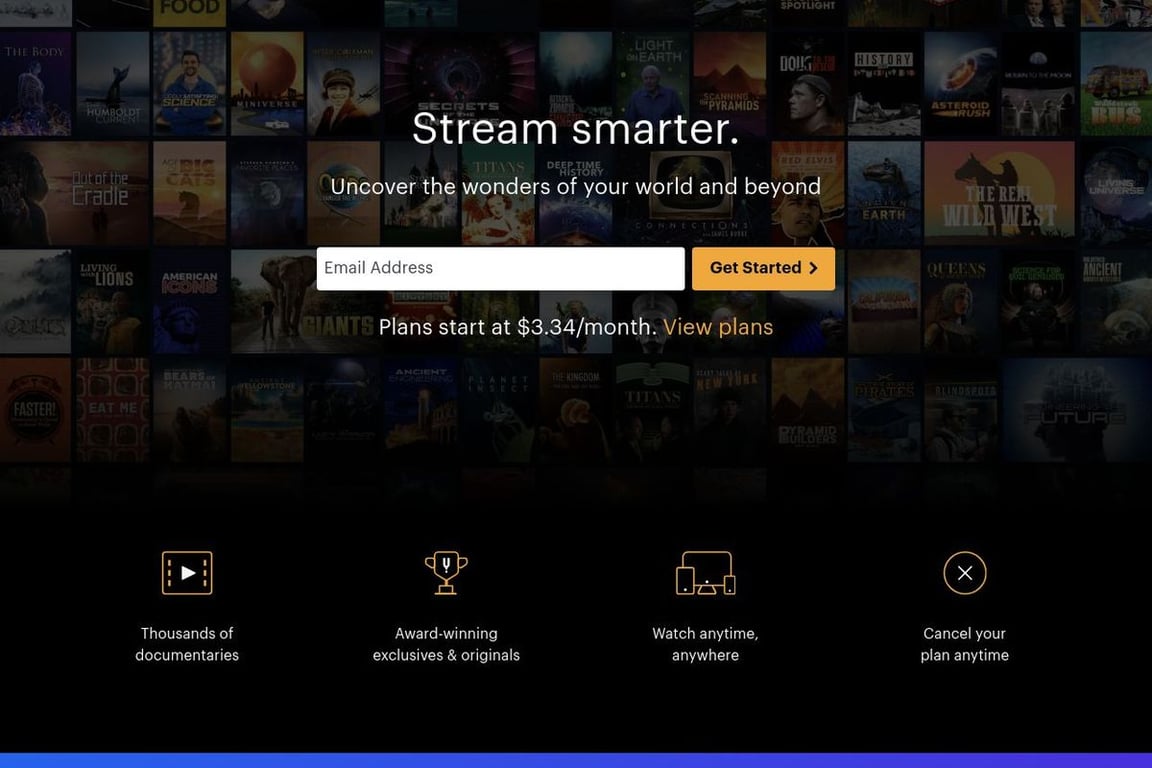The height and width of the screenshot is (768, 1152).
Task: Open the Faster! poster
Action: pos(35,410)
